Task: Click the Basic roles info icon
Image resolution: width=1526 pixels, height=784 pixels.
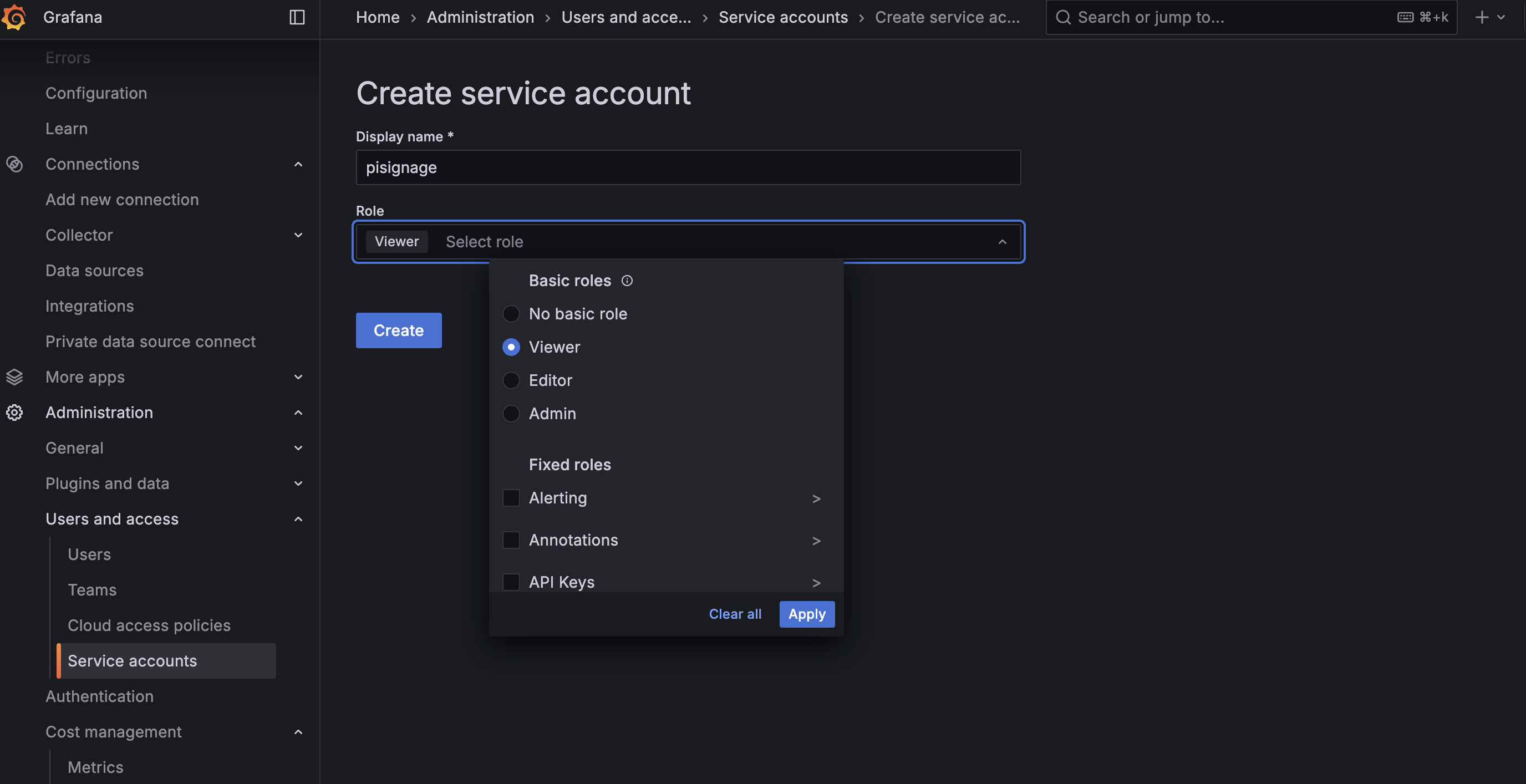Action: pos(627,281)
